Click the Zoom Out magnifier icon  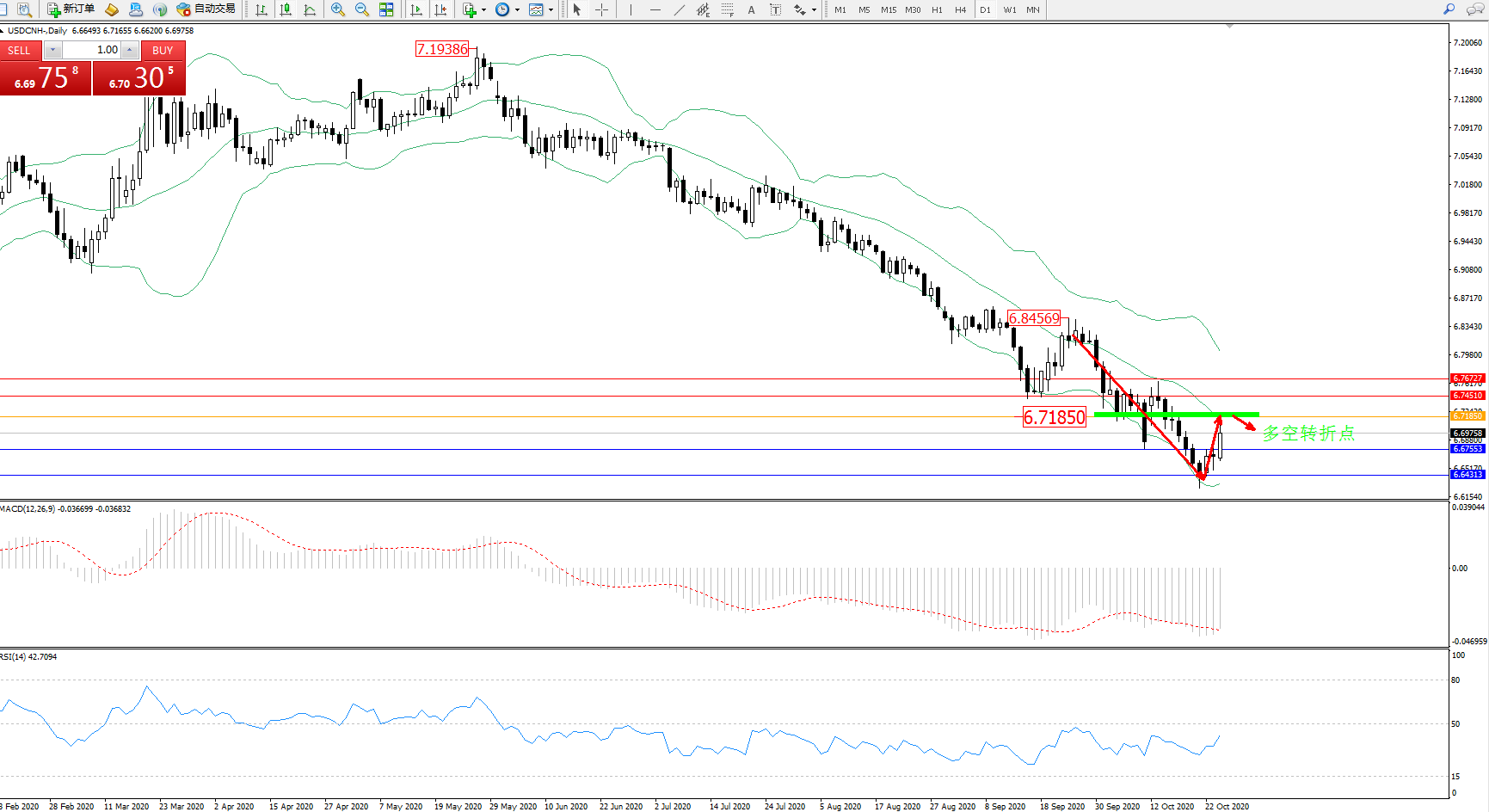click(x=361, y=9)
